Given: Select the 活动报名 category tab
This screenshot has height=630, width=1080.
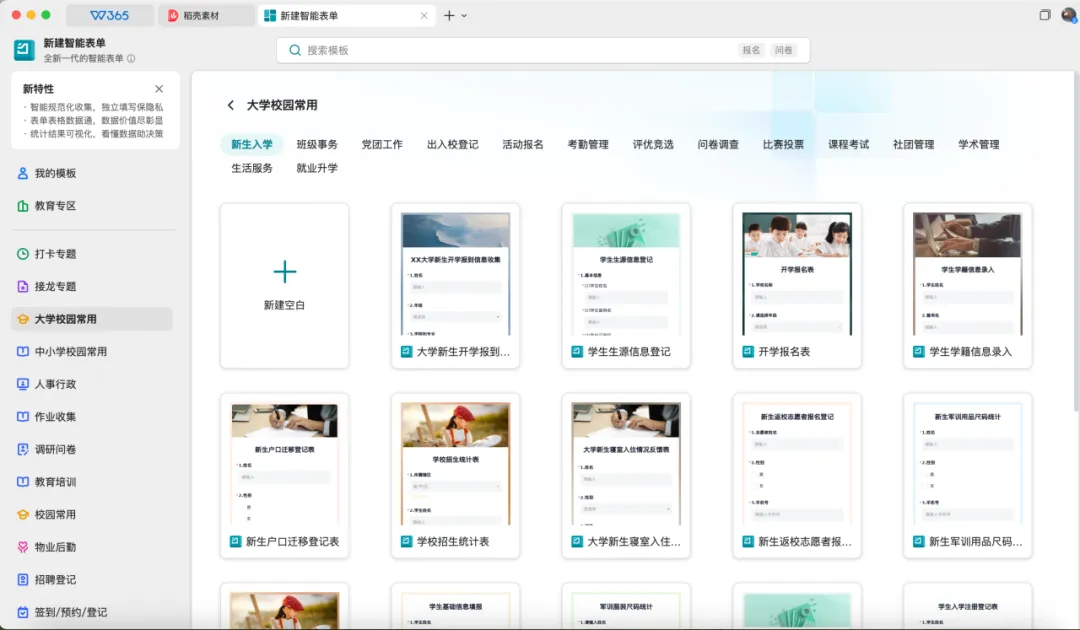Looking at the screenshot, I should click(x=523, y=145).
